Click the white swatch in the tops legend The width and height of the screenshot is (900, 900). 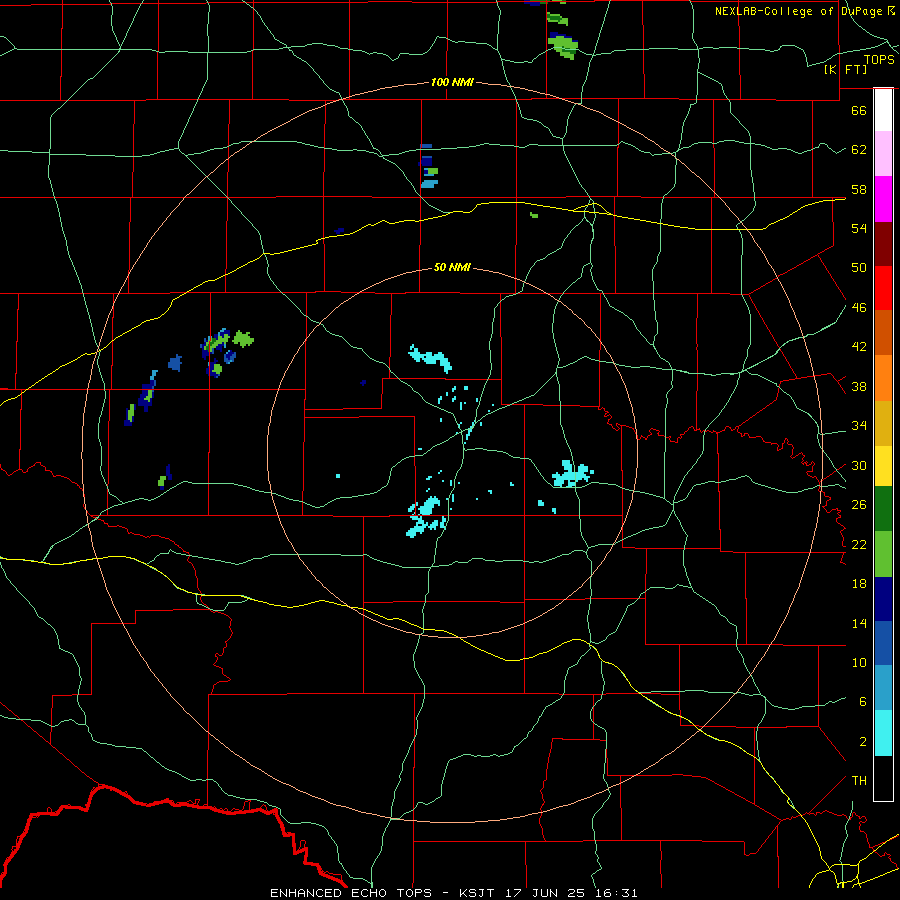point(883,110)
